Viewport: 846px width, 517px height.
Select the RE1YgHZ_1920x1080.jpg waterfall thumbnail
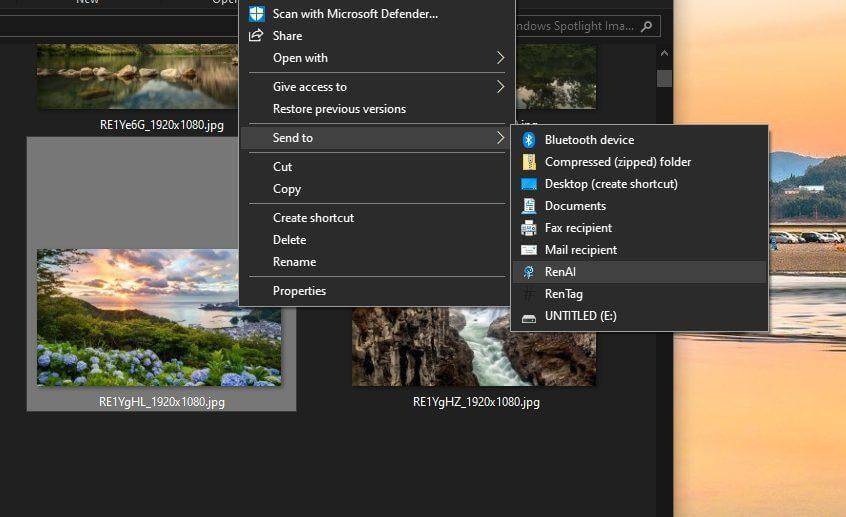(474, 345)
